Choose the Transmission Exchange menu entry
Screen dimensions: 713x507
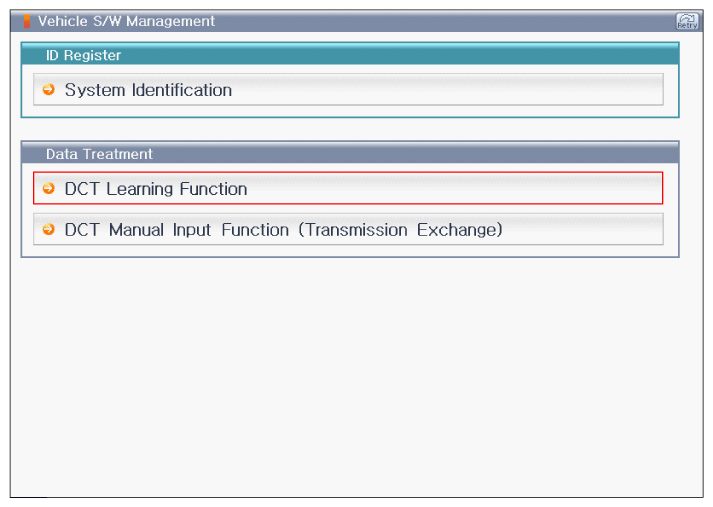tap(348, 229)
